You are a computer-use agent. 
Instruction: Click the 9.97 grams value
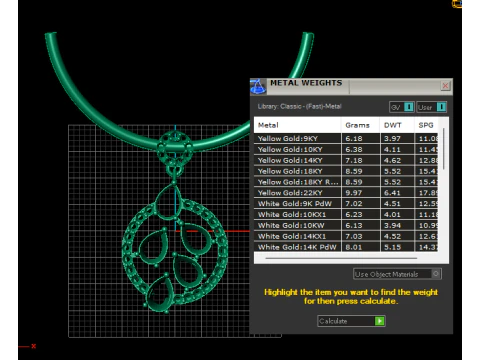354,193
